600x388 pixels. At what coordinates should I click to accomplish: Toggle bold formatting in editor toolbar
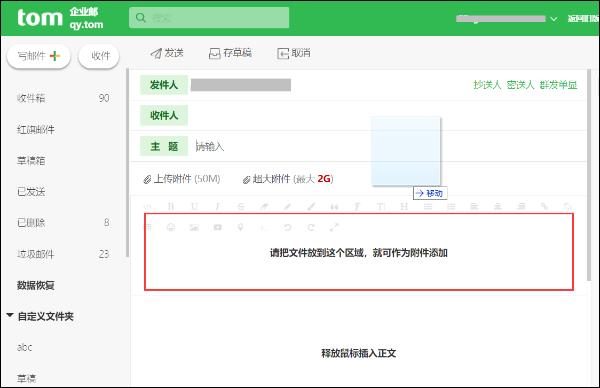pos(171,206)
